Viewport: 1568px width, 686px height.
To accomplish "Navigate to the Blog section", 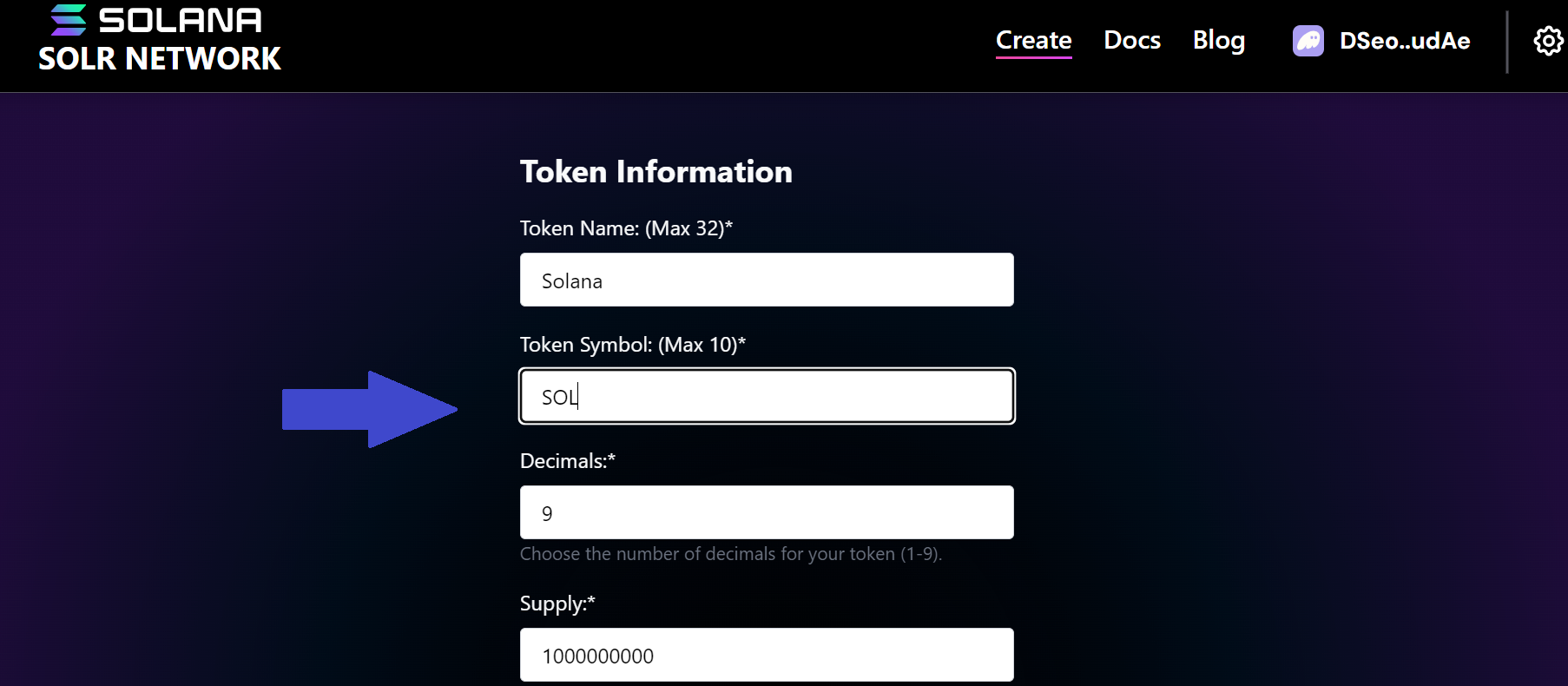I will pos(1218,40).
